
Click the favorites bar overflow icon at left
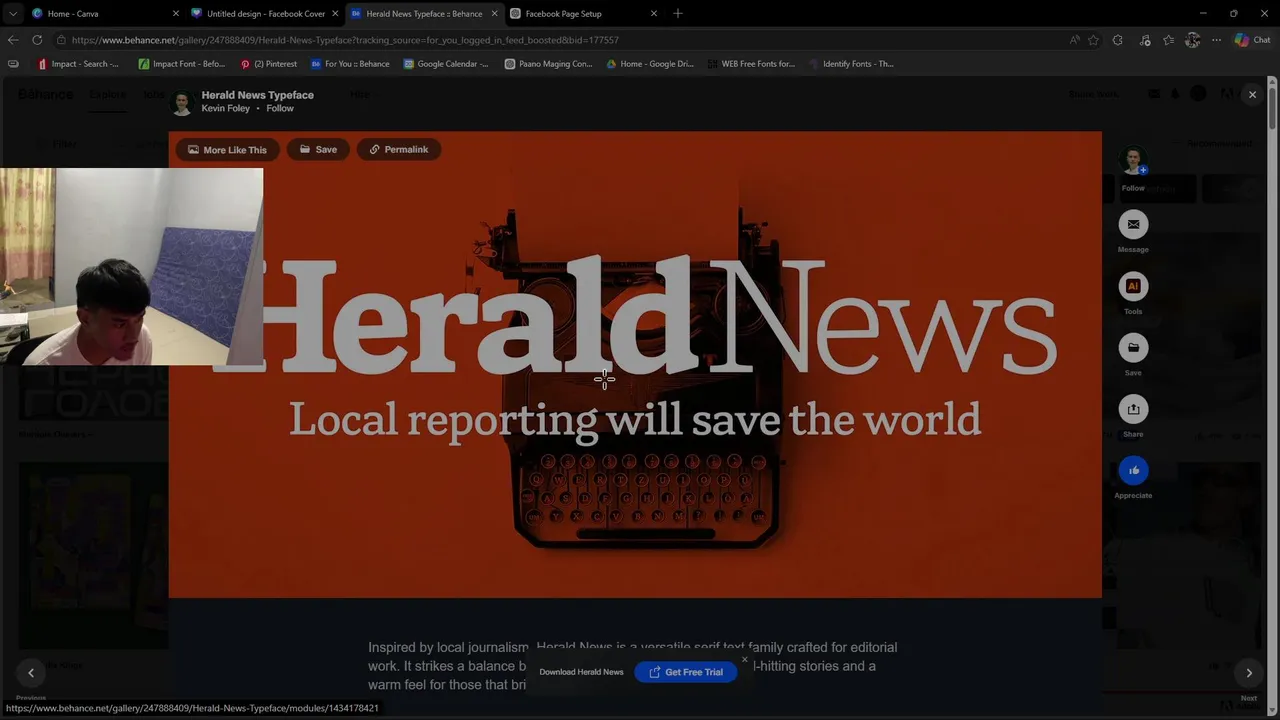coord(13,64)
